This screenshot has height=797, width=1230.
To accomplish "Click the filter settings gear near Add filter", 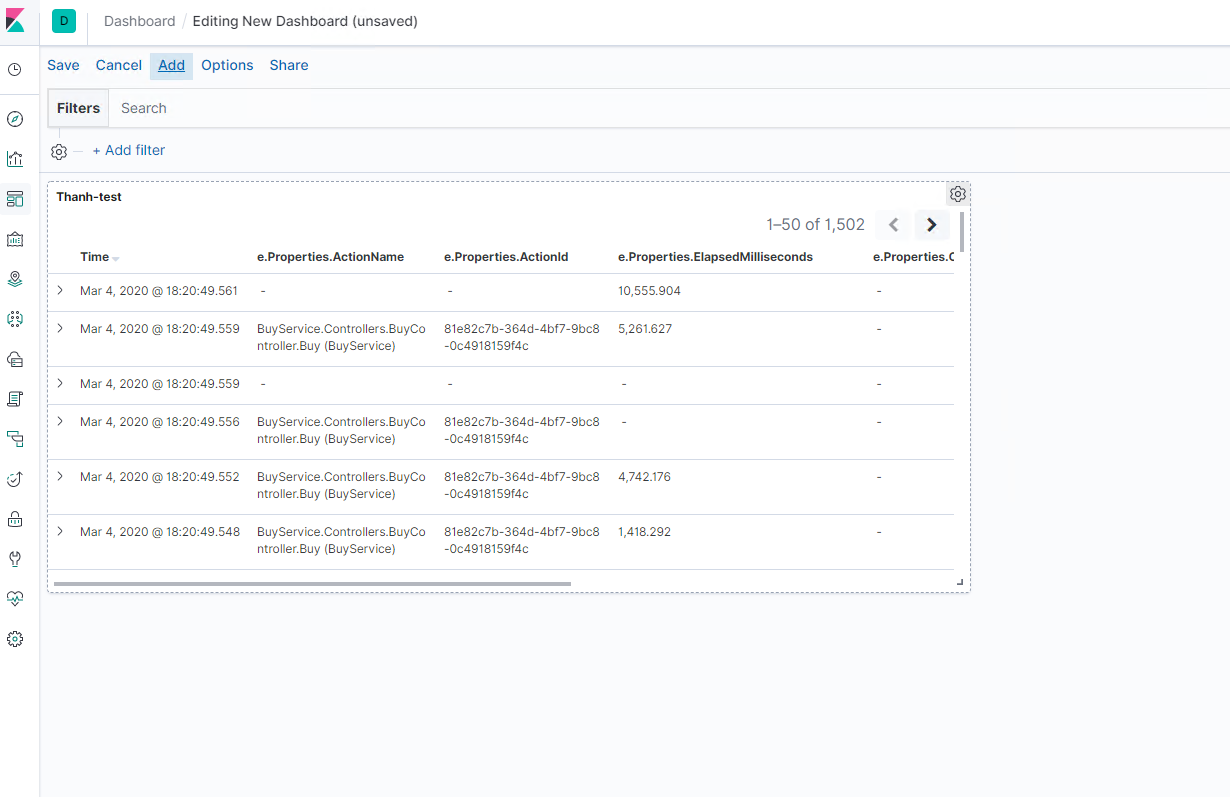I will coord(58,151).
